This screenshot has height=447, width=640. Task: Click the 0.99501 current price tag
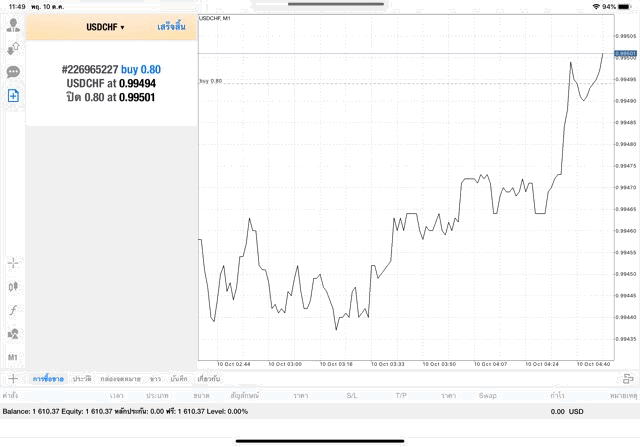pyautogui.click(x=625, y=53)
